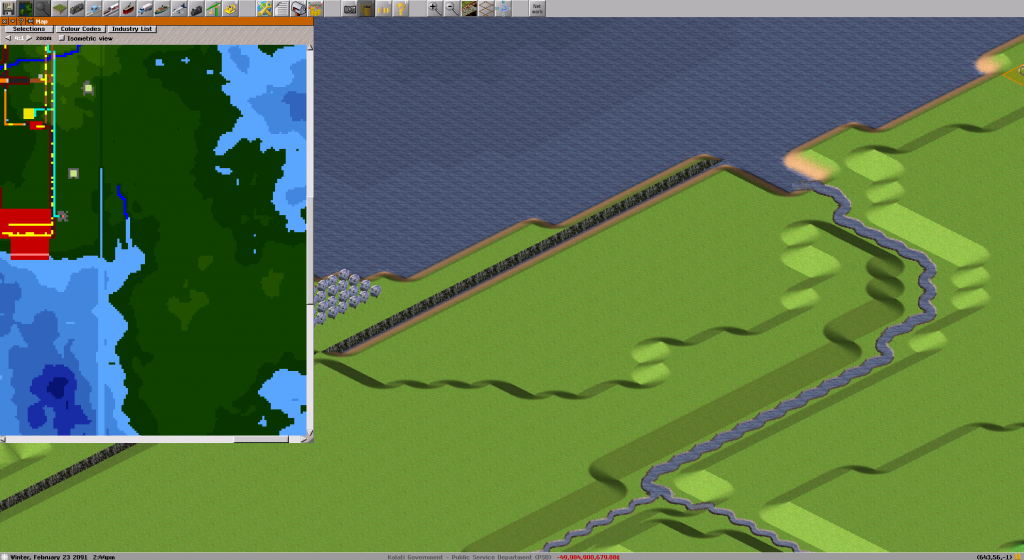Toggle the minimap tool icon
The image size is (1024, 560).
tap(25, 8)
